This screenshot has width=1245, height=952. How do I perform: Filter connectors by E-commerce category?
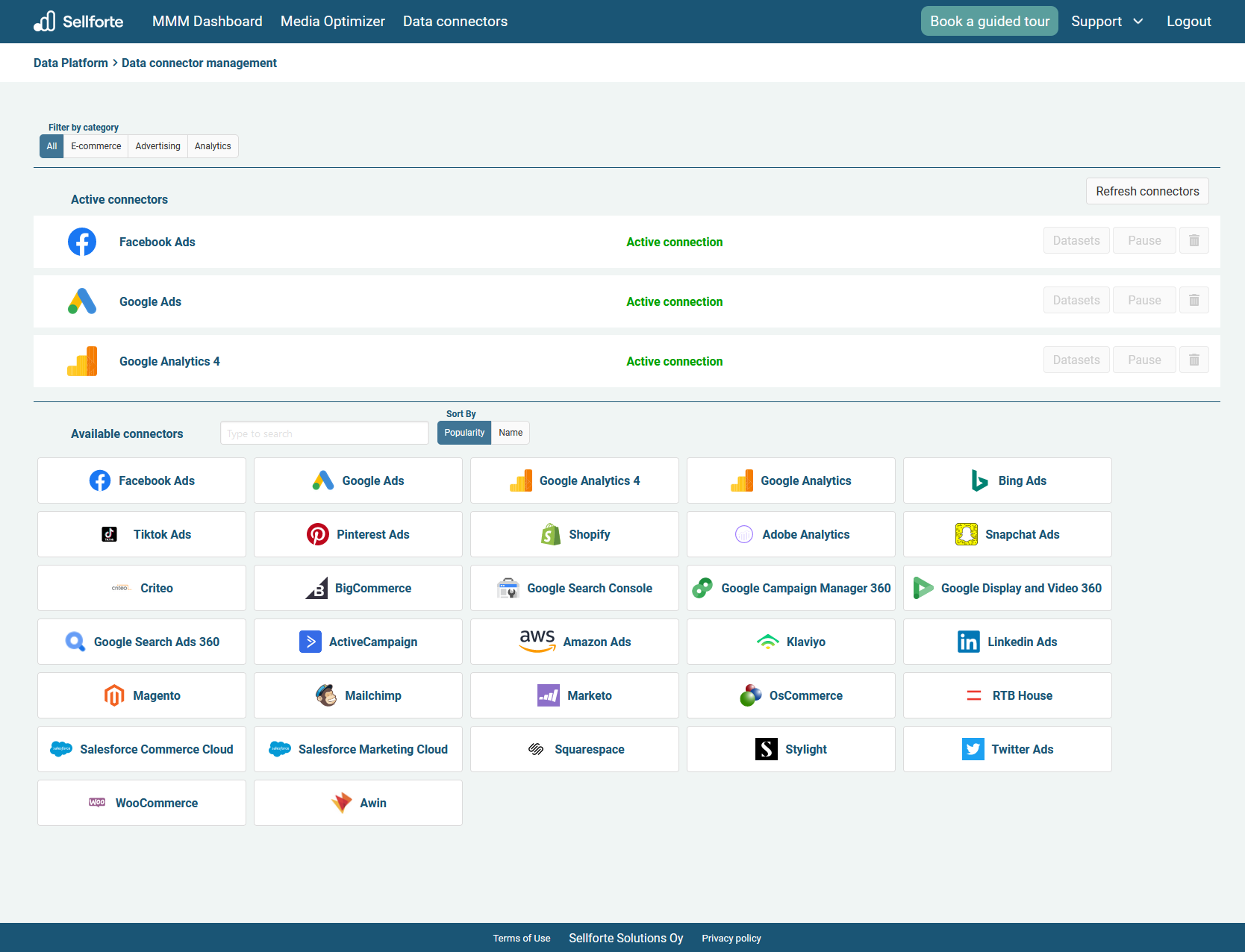96,146
